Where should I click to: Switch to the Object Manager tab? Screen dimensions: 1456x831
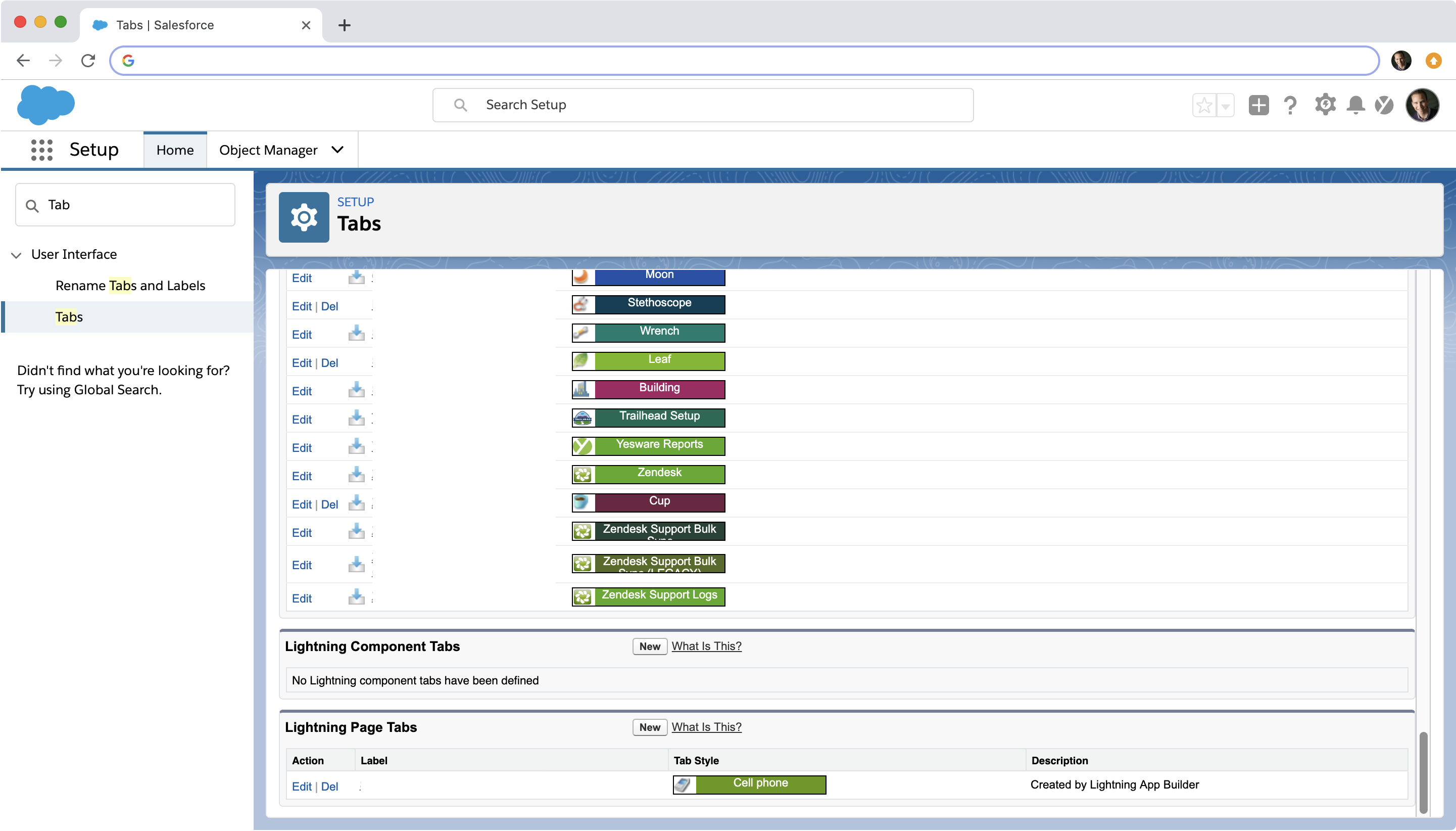(x=268, y=150)
